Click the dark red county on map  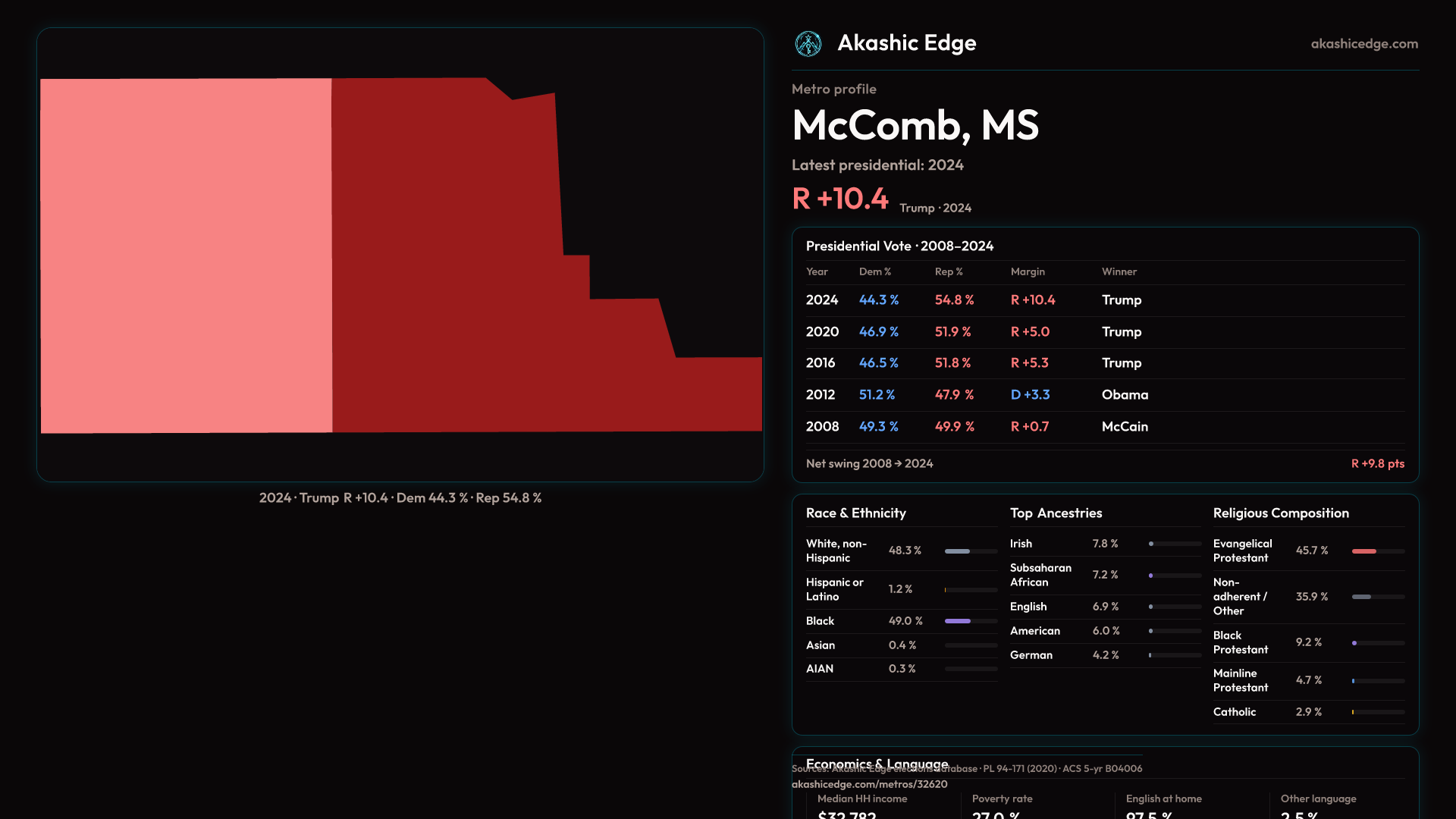click(455, 265)
